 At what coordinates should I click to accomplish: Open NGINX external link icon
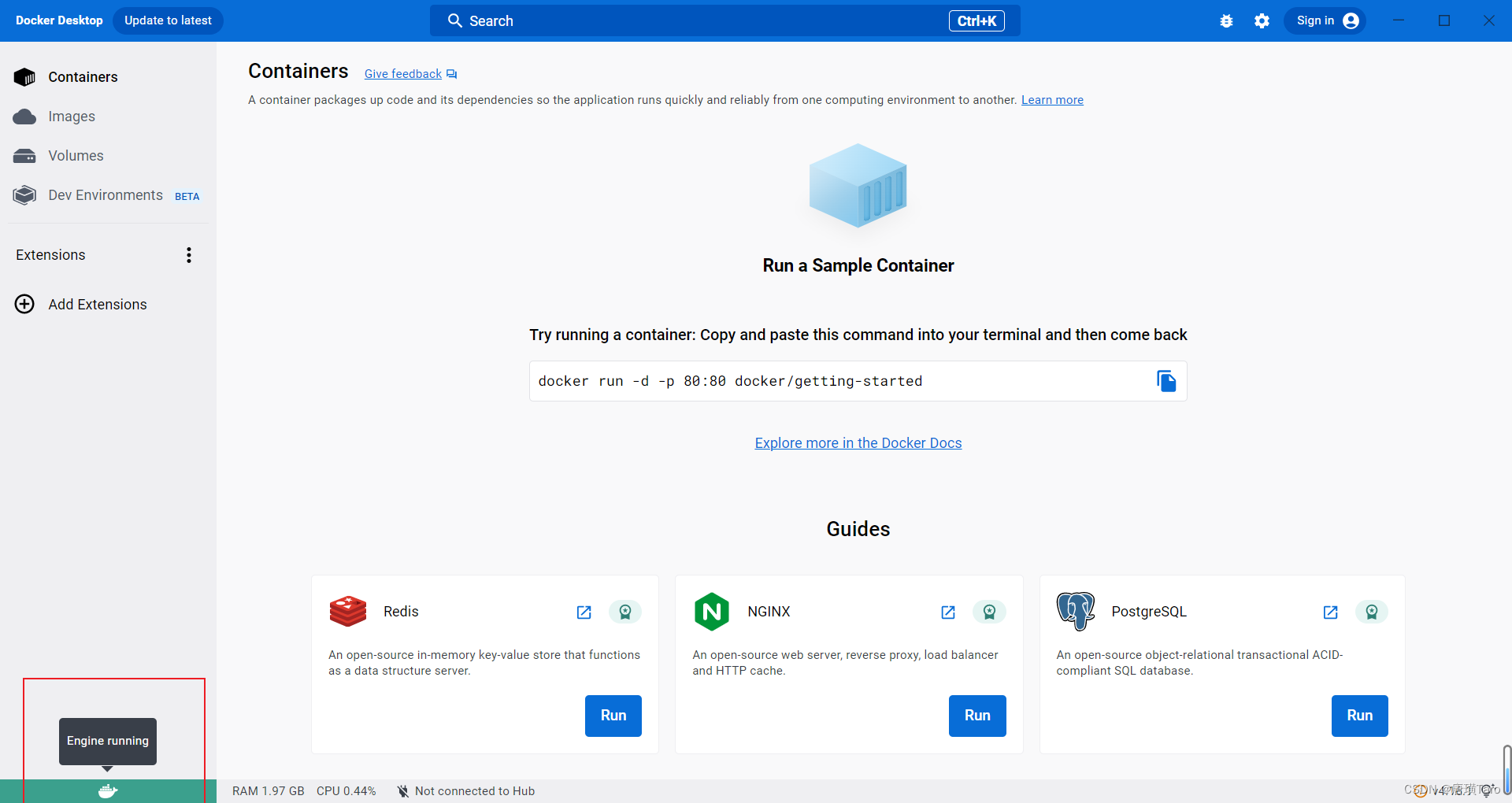click(x=948, y=612)
